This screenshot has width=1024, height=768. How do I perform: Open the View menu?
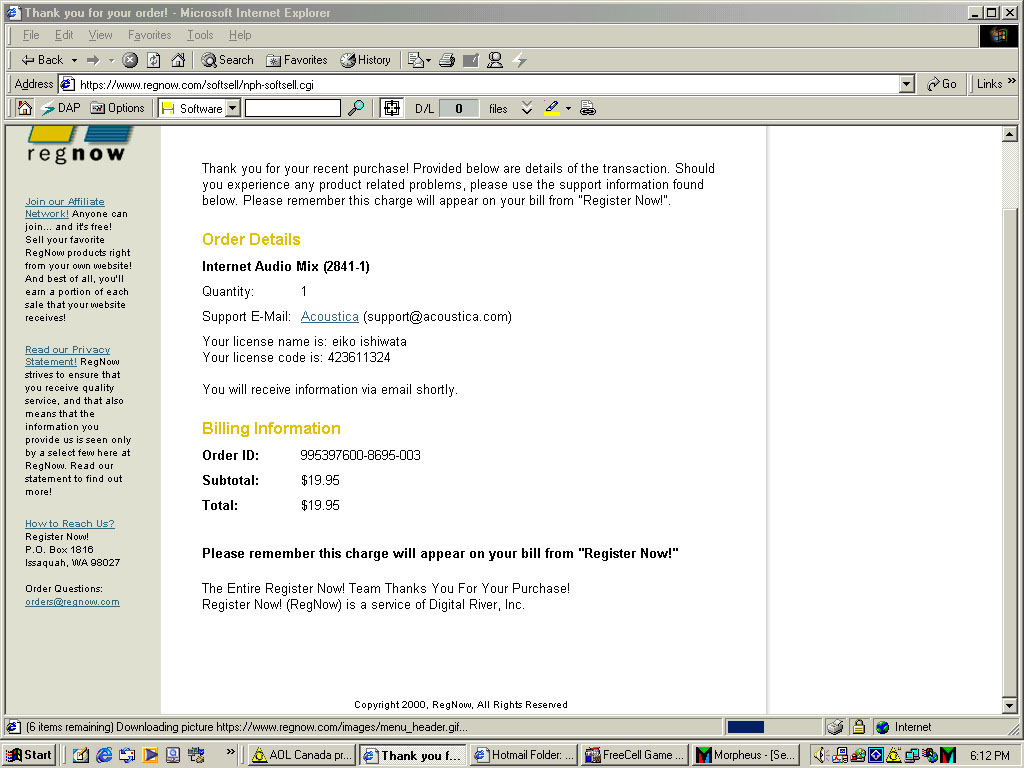[101, 35]
